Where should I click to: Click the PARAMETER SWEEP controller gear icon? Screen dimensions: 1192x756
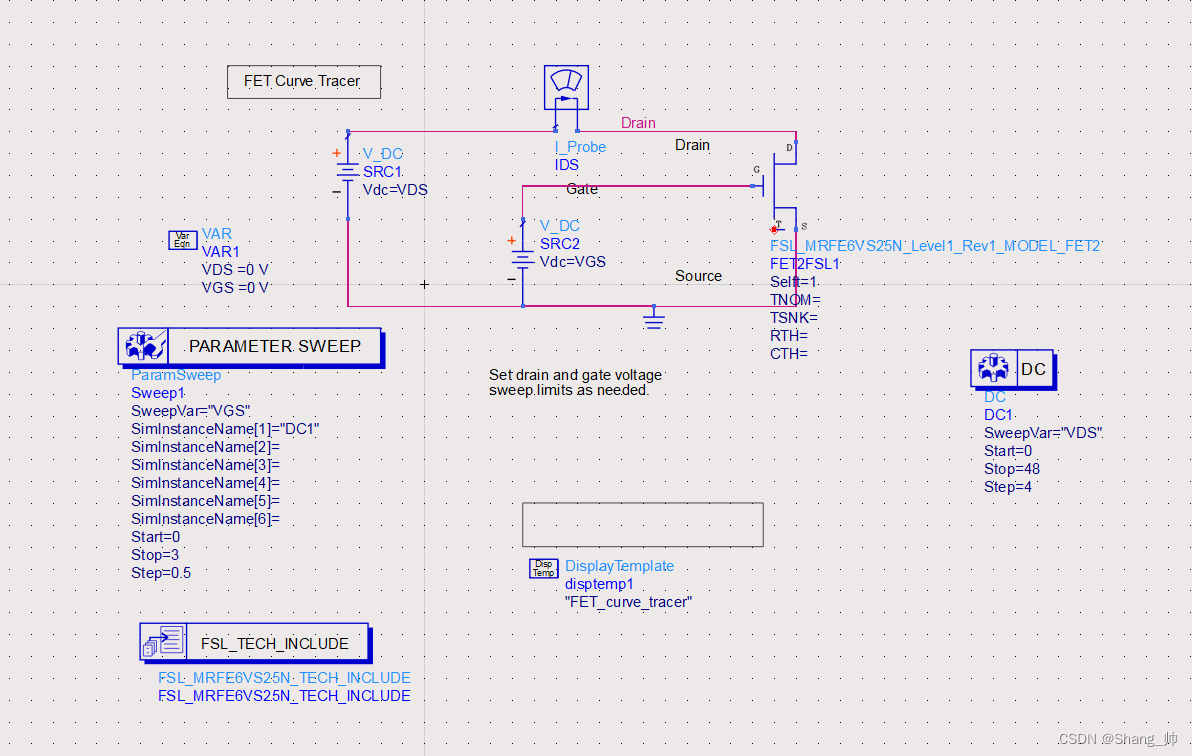[x=143, y=345]
